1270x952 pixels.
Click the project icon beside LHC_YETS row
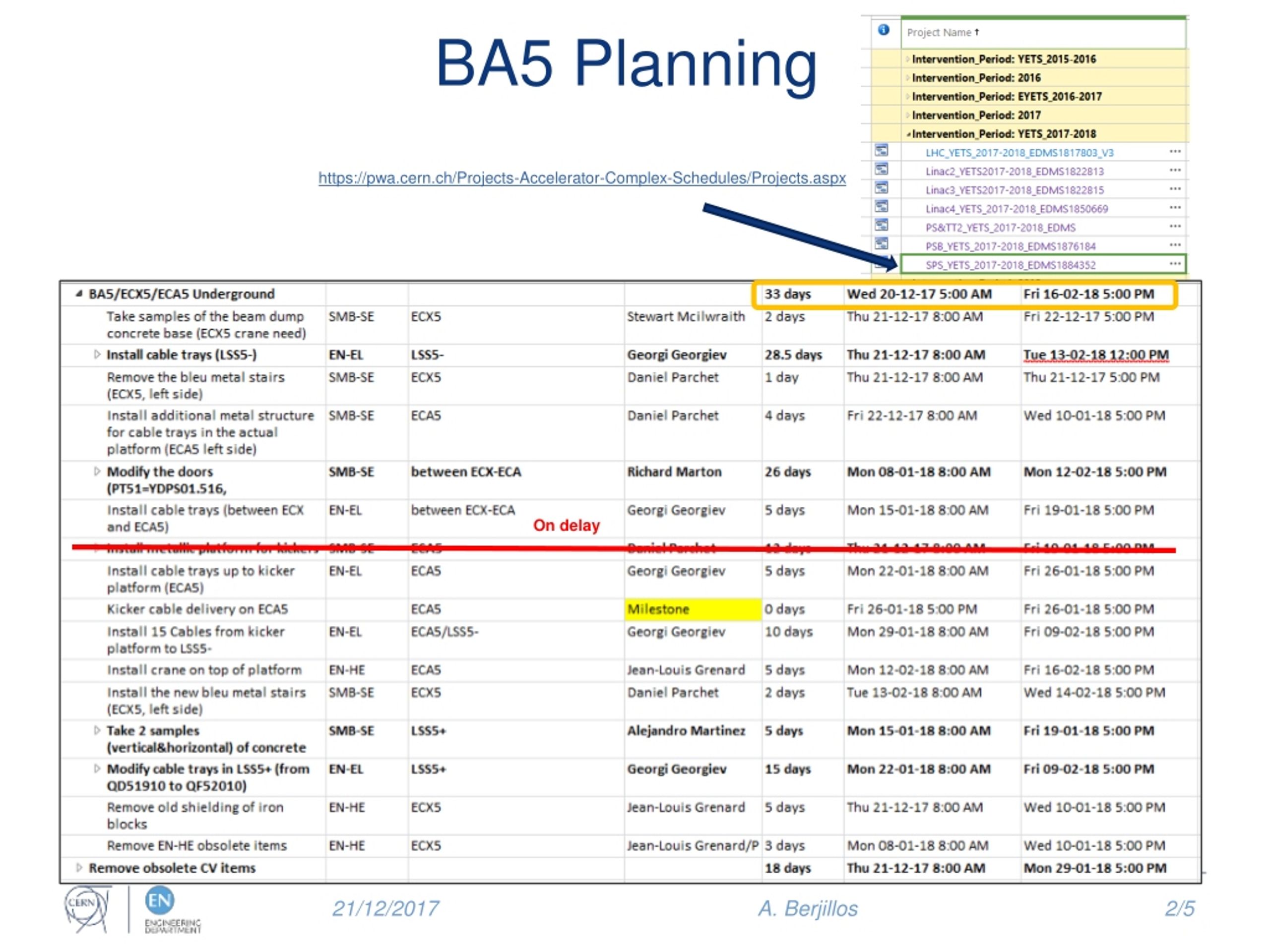pos(881,150)
